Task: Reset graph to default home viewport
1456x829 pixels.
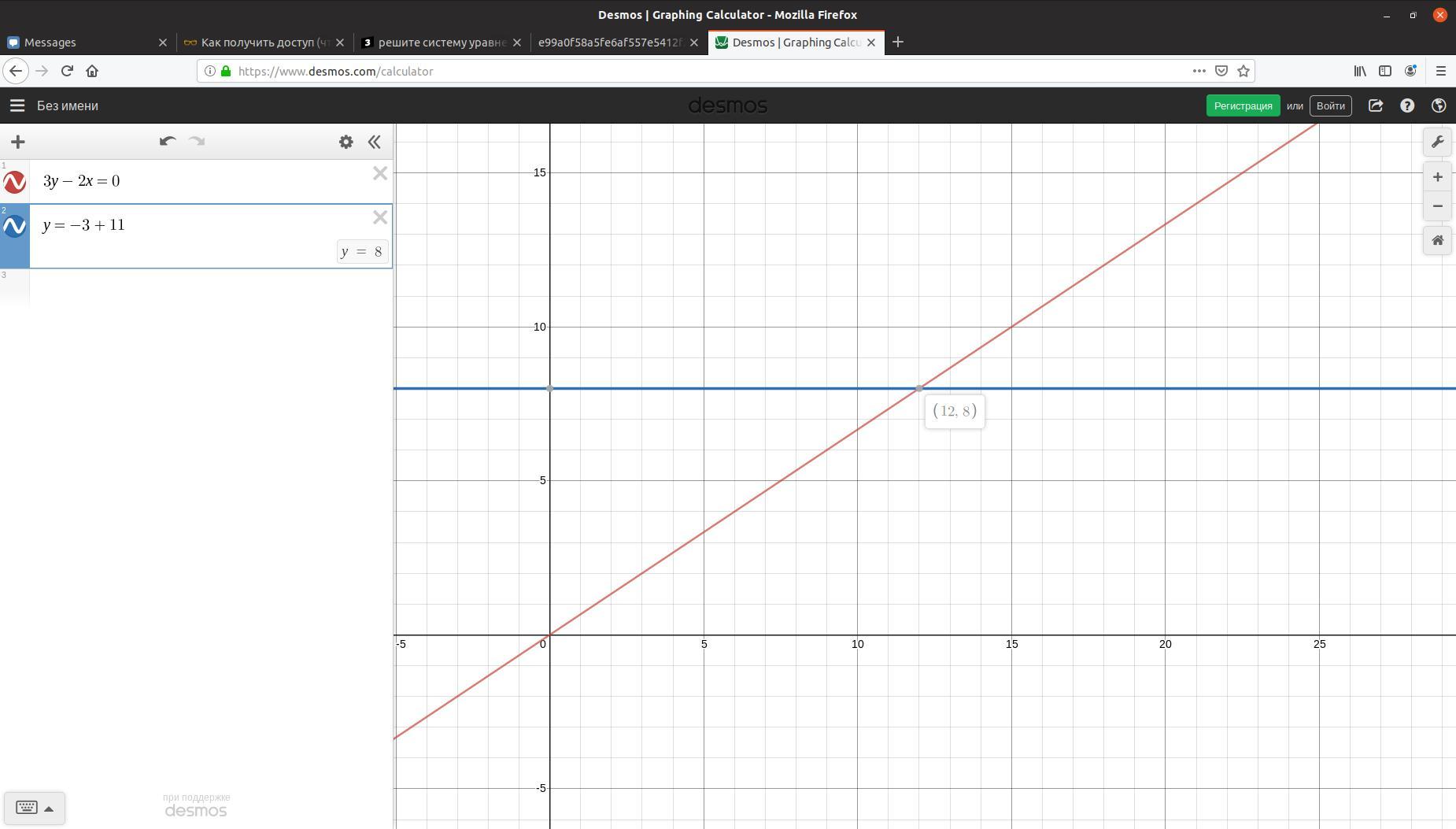Action: 1437,240
